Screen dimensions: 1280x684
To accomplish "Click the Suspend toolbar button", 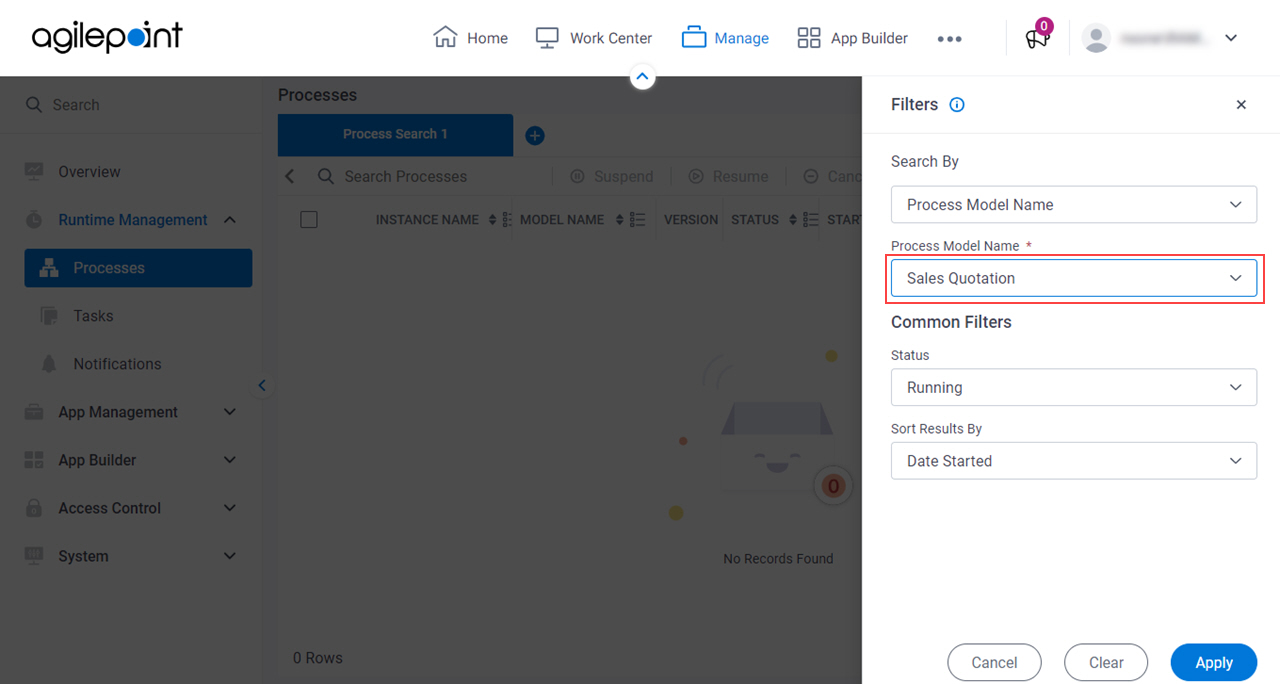I will (612, 176).
